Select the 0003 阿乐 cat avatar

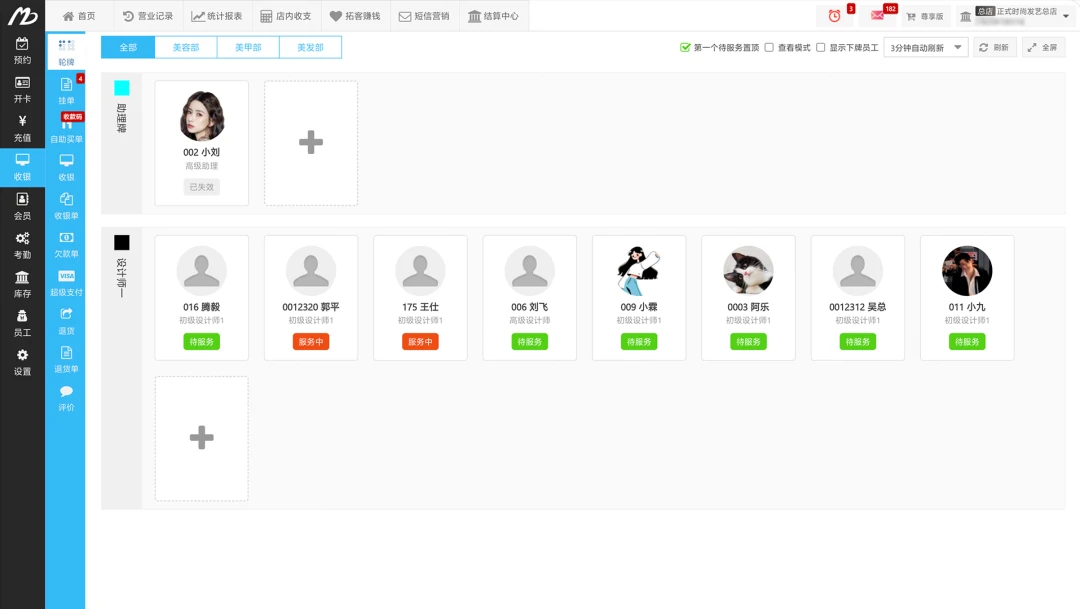[x=749, y=271]
